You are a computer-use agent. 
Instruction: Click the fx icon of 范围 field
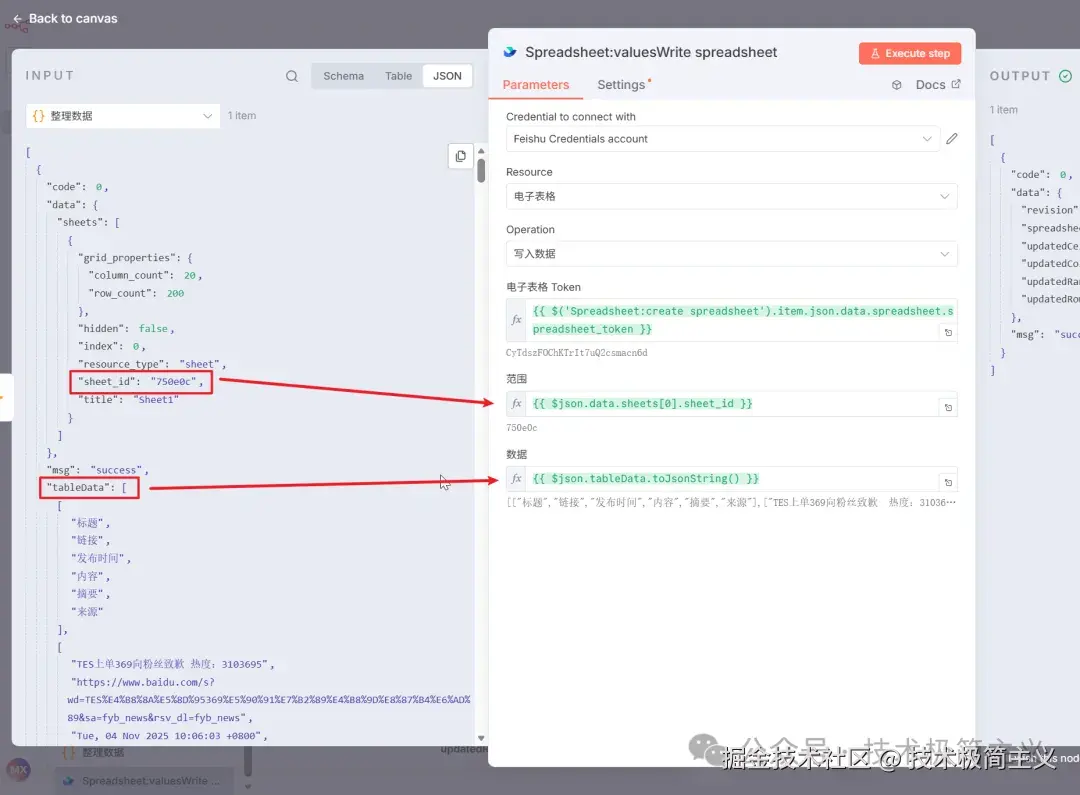[517, 404]
